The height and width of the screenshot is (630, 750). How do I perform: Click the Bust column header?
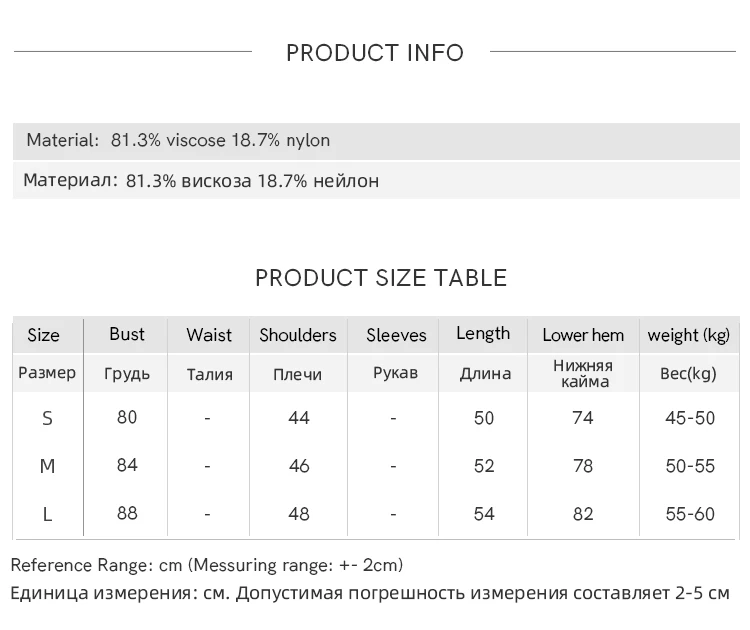point(127,334)
